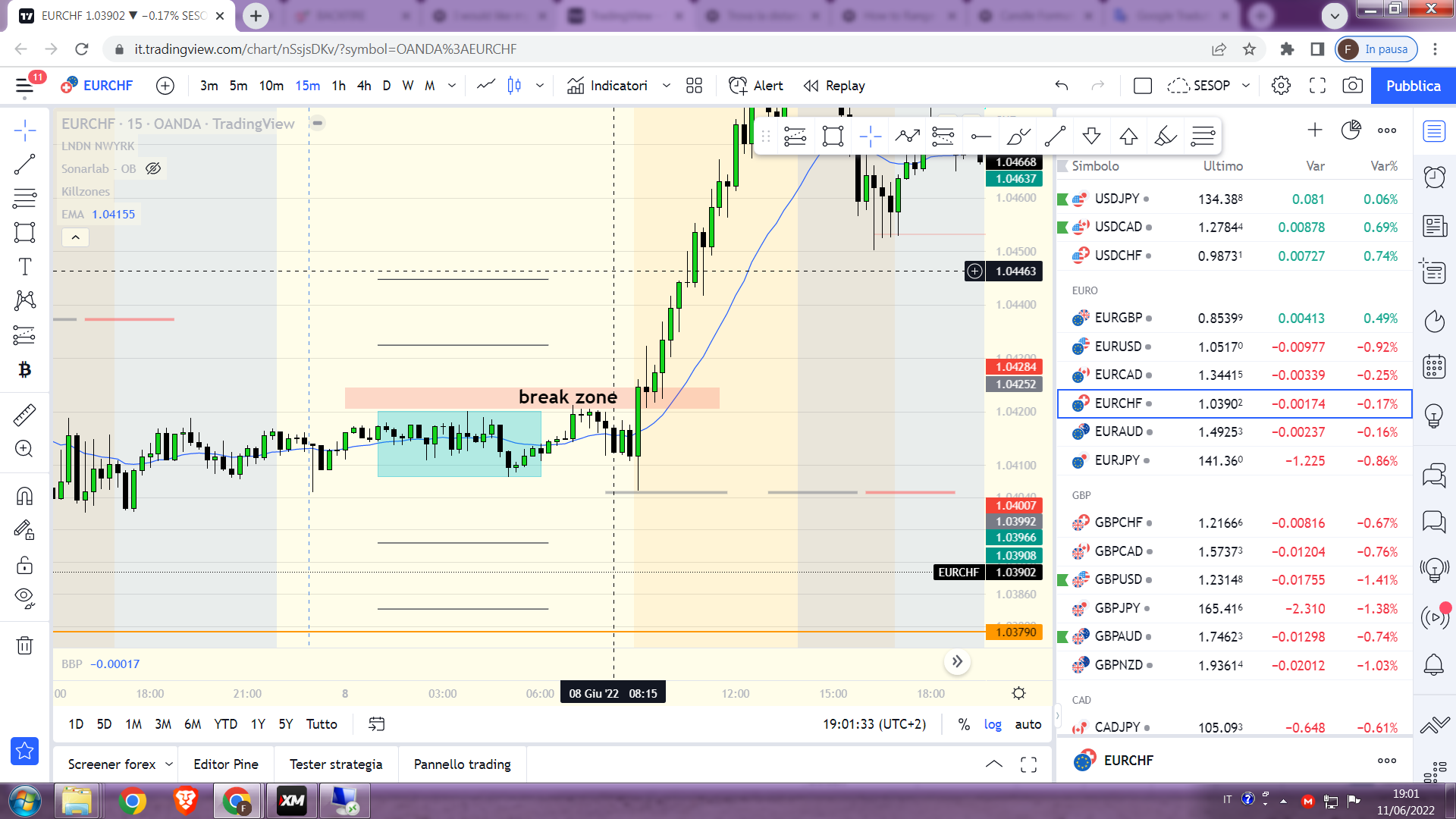Open the Editor Pine tab
The image size is (1456, 819).
[x=226, y=764]
